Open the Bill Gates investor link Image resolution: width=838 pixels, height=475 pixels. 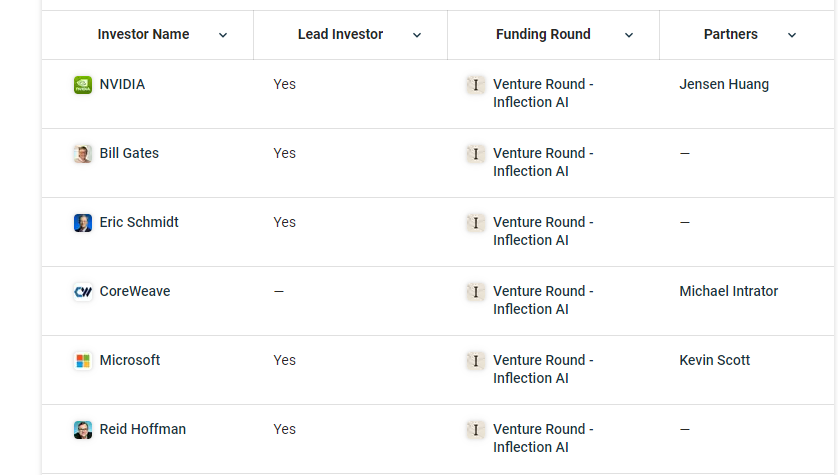point(129,154)
